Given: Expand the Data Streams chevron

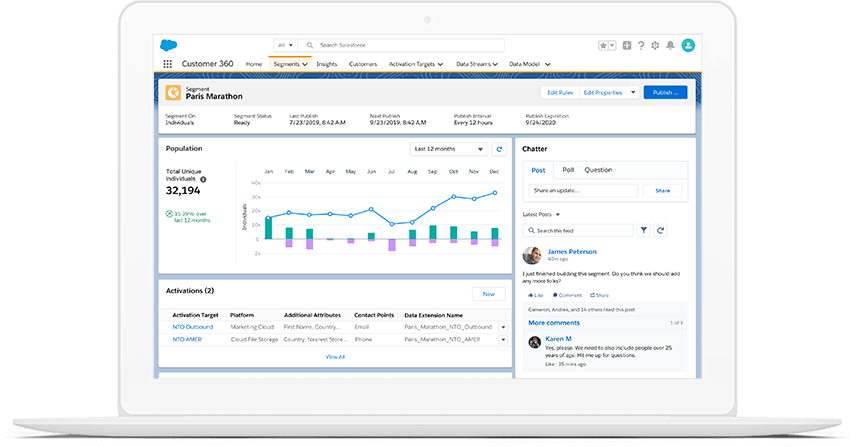Looking at the screenshot, I should (495, 64).
